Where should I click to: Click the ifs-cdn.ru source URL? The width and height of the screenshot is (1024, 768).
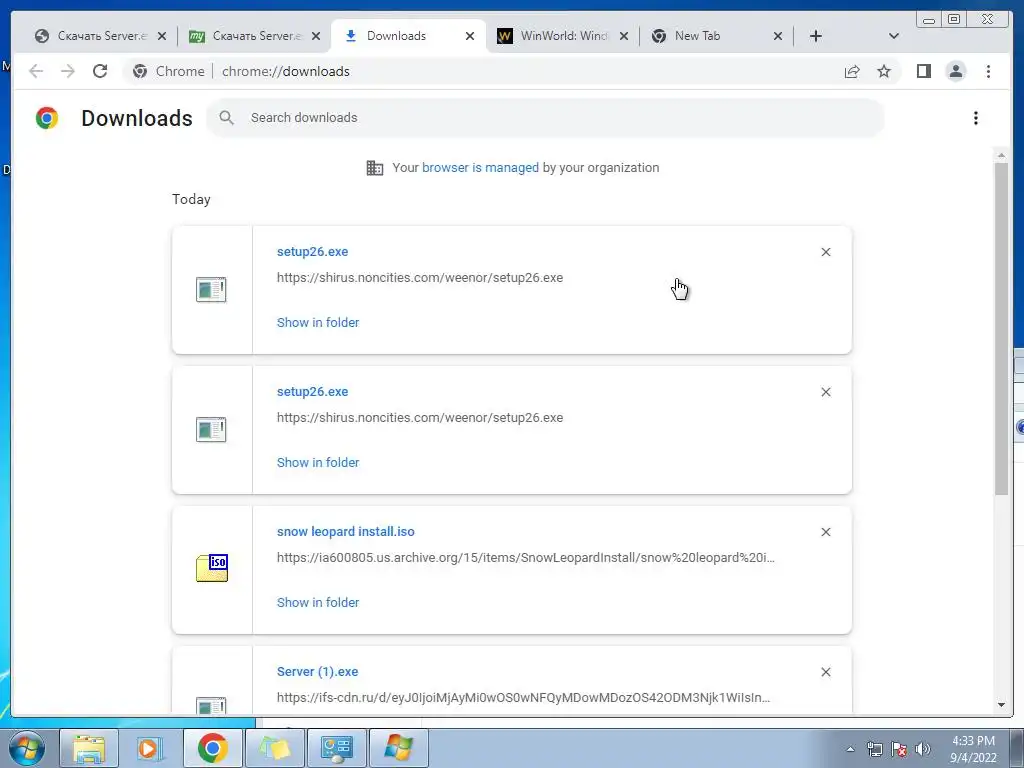tap(524, 697)
